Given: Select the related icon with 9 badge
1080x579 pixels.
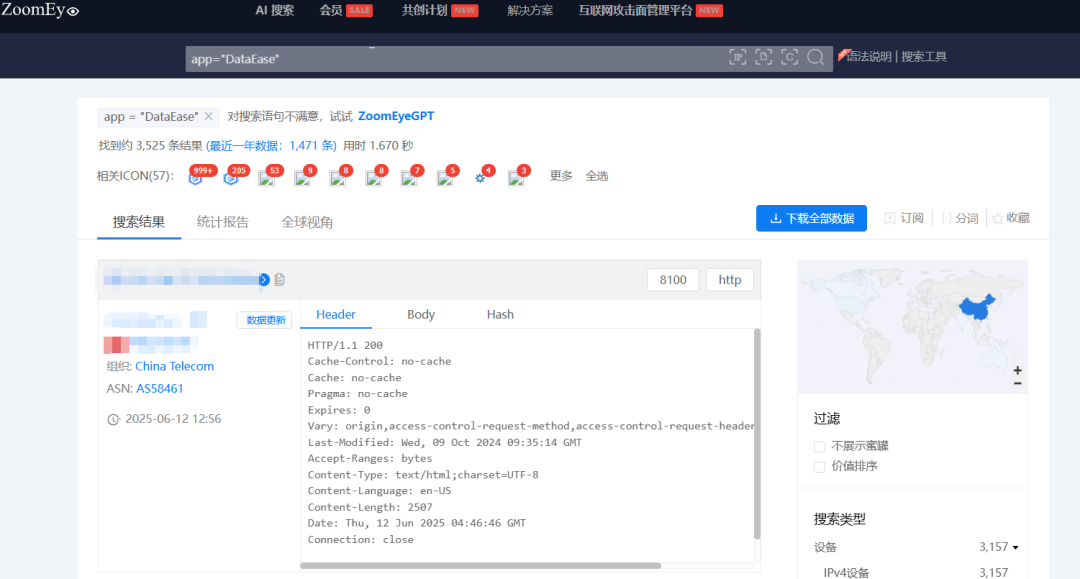Looking at the screenshot, I should click(302, 178).
